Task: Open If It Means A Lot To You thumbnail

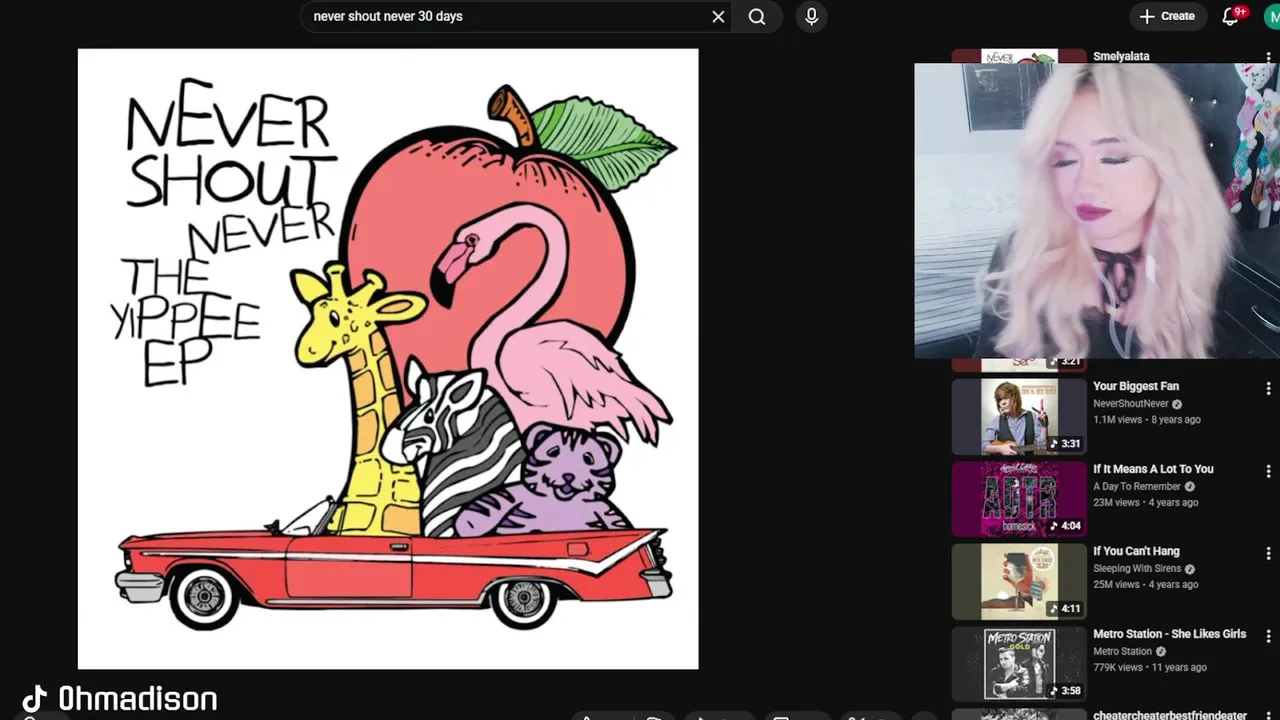Action: 1019,498
